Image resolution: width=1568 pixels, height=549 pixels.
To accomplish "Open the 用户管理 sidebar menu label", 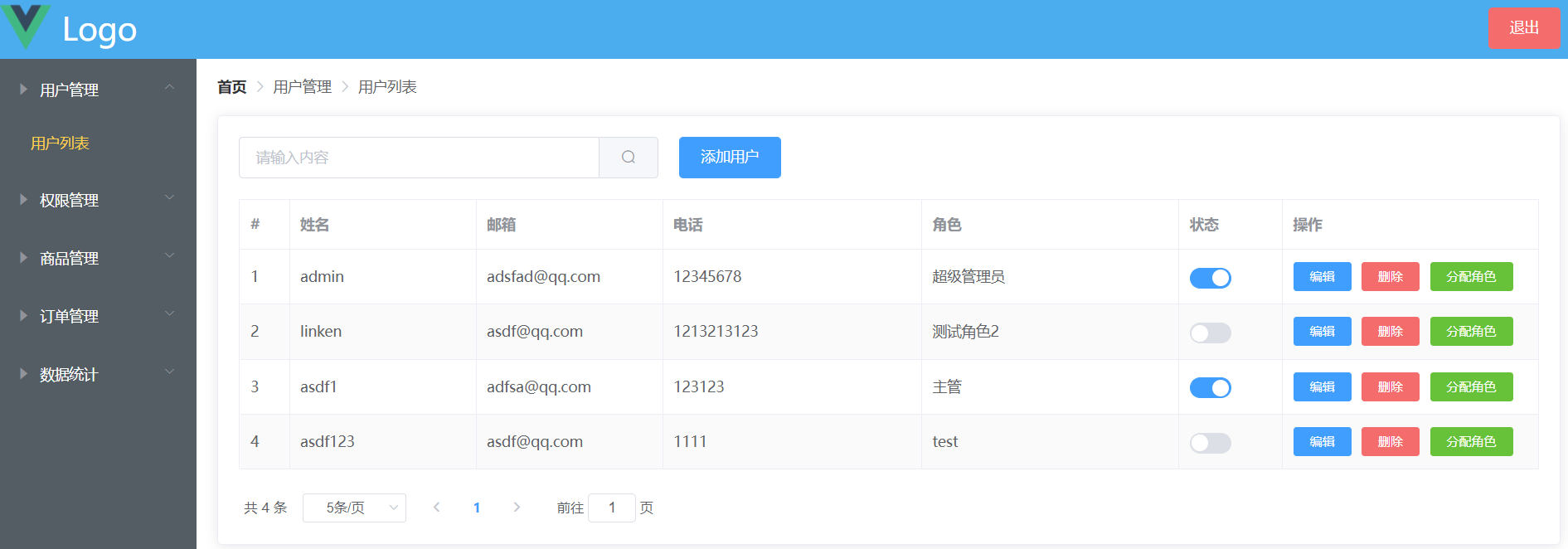I will [x=69, y=90].
